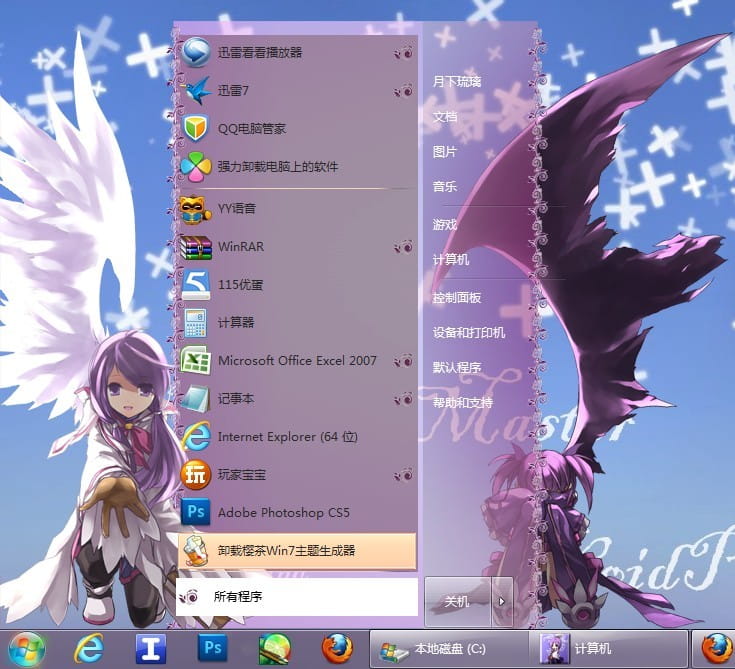Open 玩家宝宝 orange icon
This screenshot has width=735, height=669.
(195, 474)
